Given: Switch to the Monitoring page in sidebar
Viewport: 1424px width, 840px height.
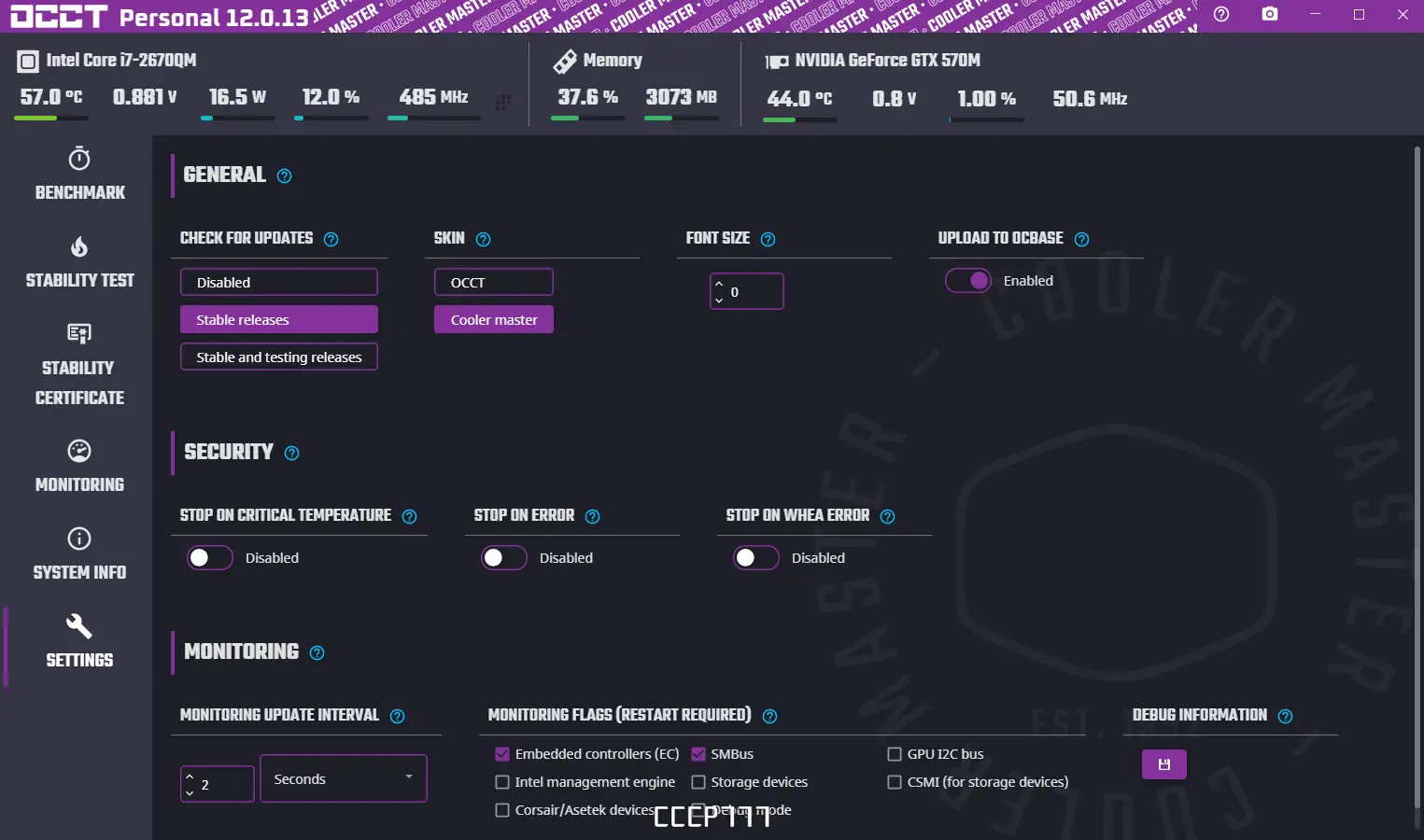Looking at the screenshot, I should click(79, 466).
